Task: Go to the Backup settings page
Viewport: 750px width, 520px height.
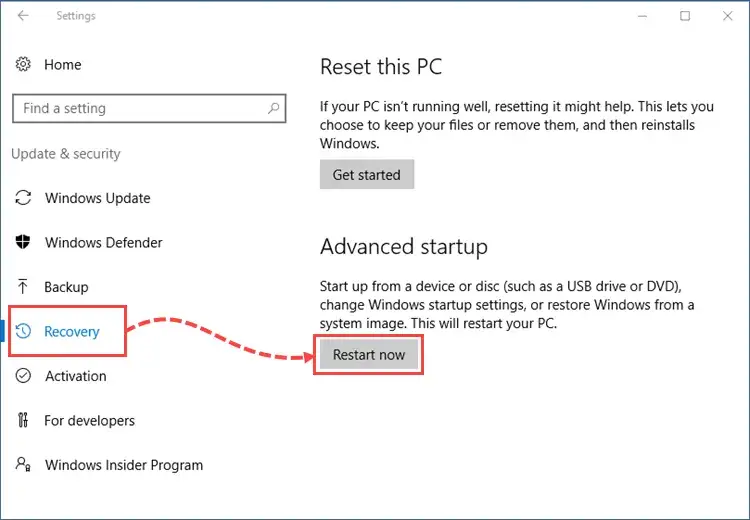Action: (66, 287)
